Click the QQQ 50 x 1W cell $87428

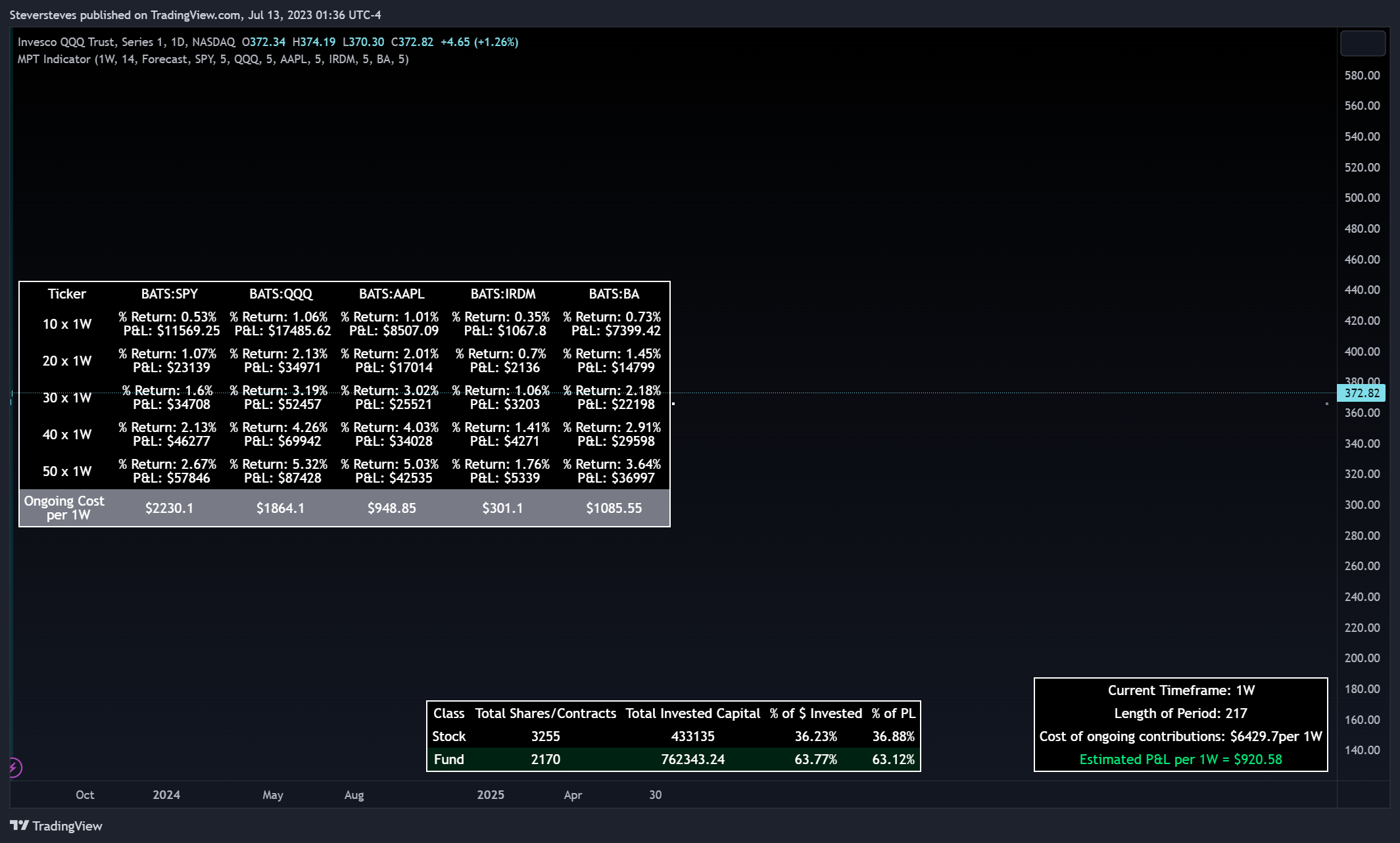[283, 478]
